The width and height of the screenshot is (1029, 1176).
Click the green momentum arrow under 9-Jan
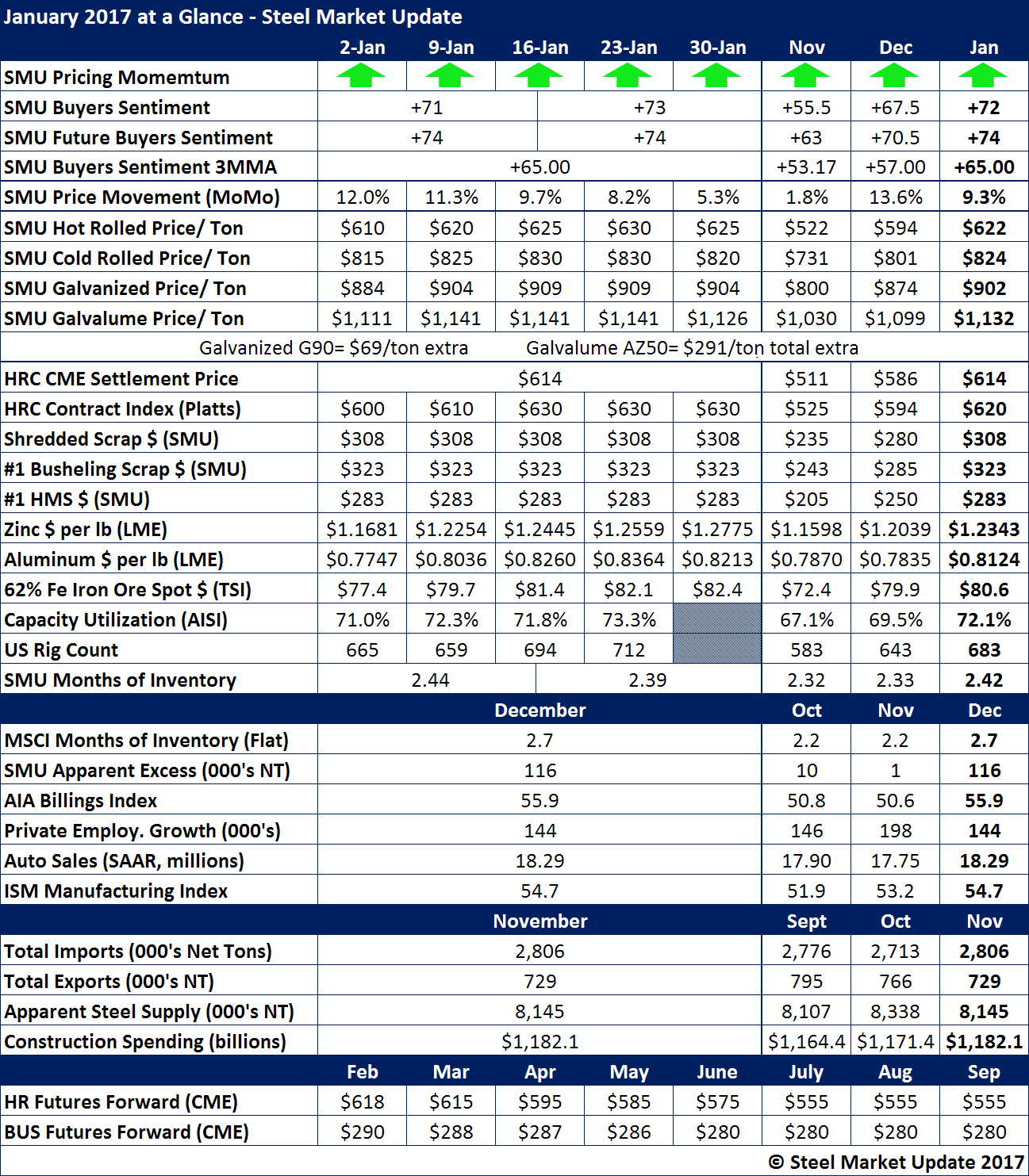pyautogui.click(x=450, y=77)
